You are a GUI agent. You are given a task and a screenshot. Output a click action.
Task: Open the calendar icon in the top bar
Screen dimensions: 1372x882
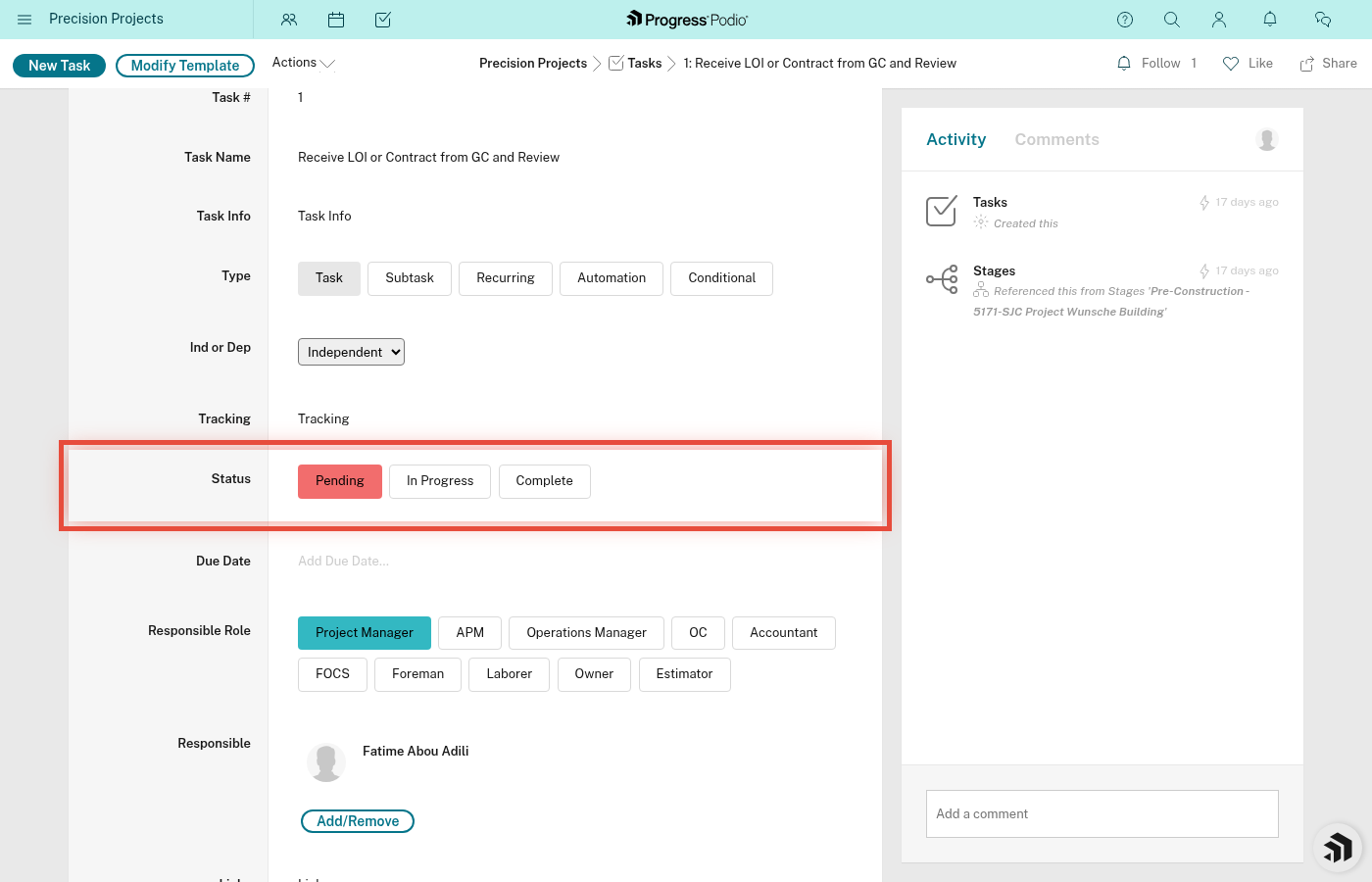pyautogui.click(x=336, y=20)
